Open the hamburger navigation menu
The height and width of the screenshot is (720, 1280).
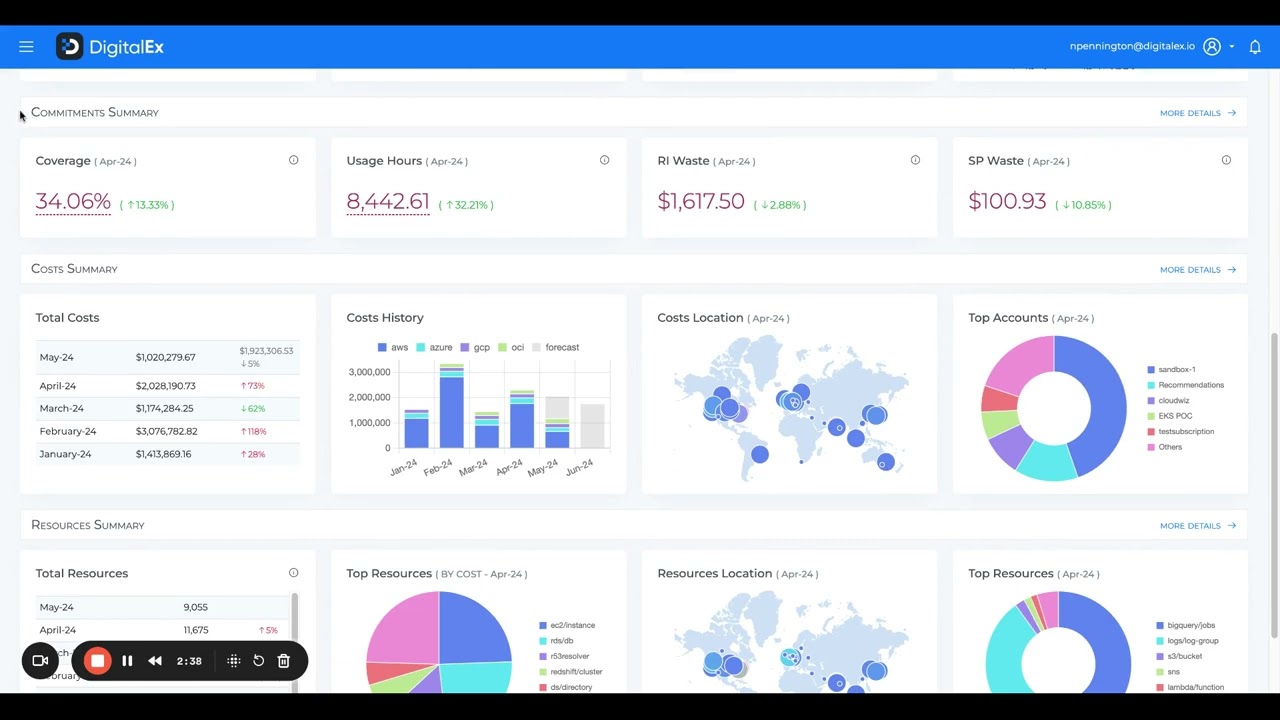pyautogui.click(x=26, y=47)
